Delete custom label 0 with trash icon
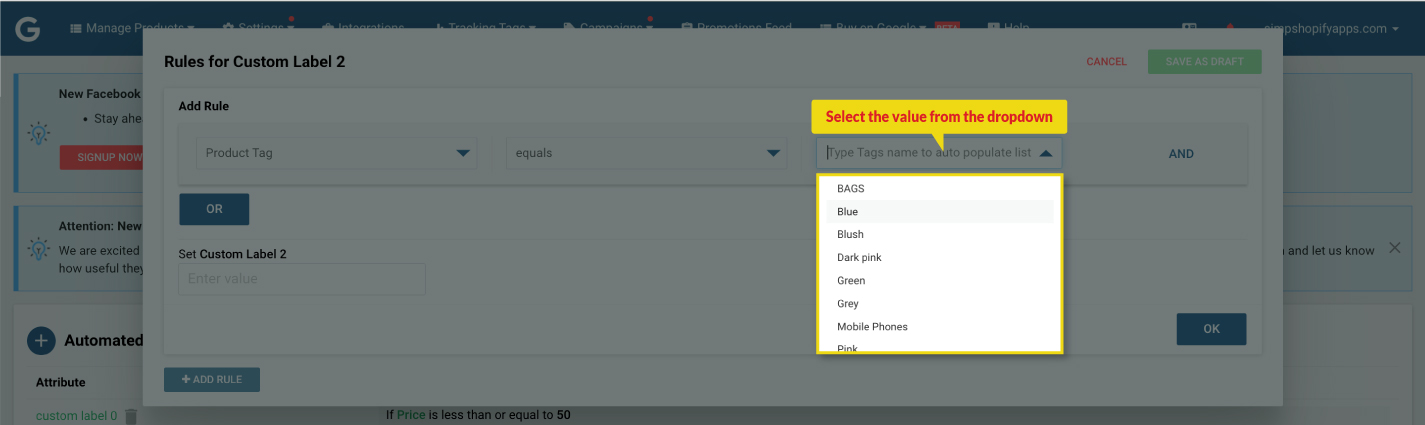Viewport: 1425px width, 425px height. coord(130,416)
